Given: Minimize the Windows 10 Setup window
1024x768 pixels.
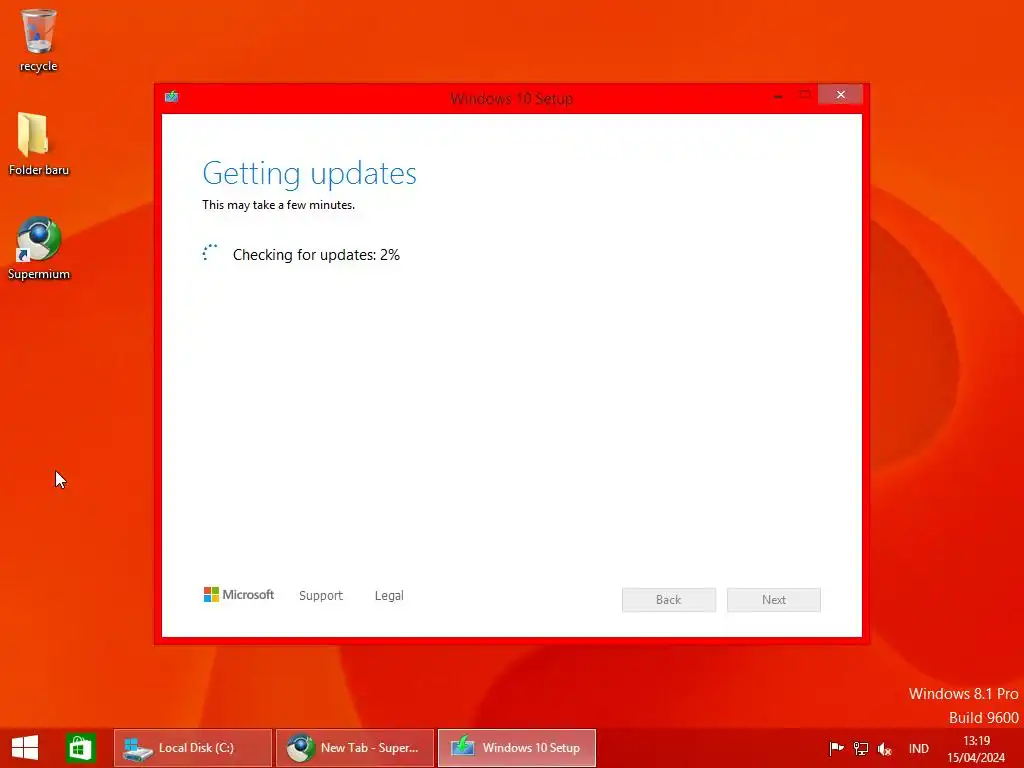Looking at the screenshot, I should (x=778, y=95).
